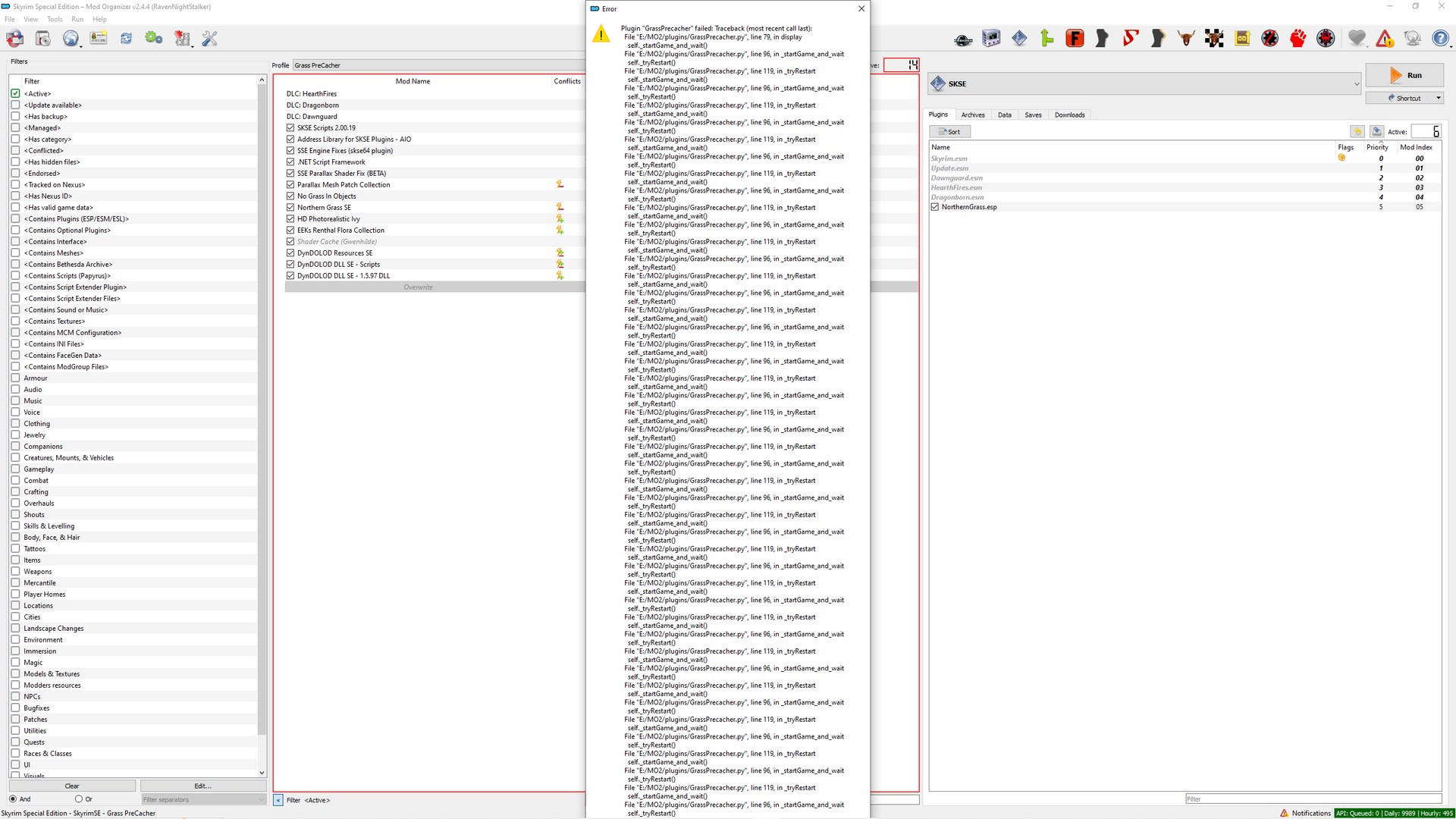
Task: Open the Filter separators combo box
Action: click(x=203, y=799)
